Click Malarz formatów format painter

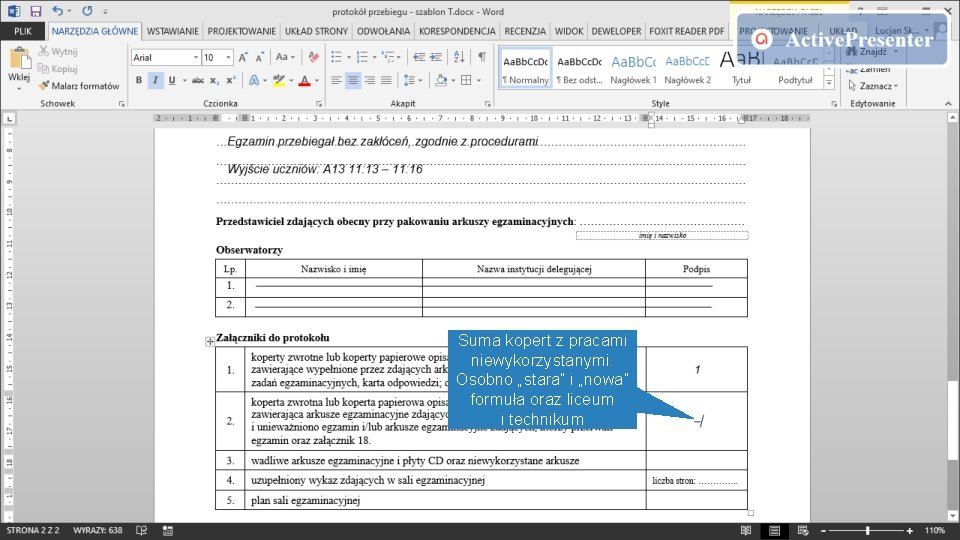coord(78,86)
